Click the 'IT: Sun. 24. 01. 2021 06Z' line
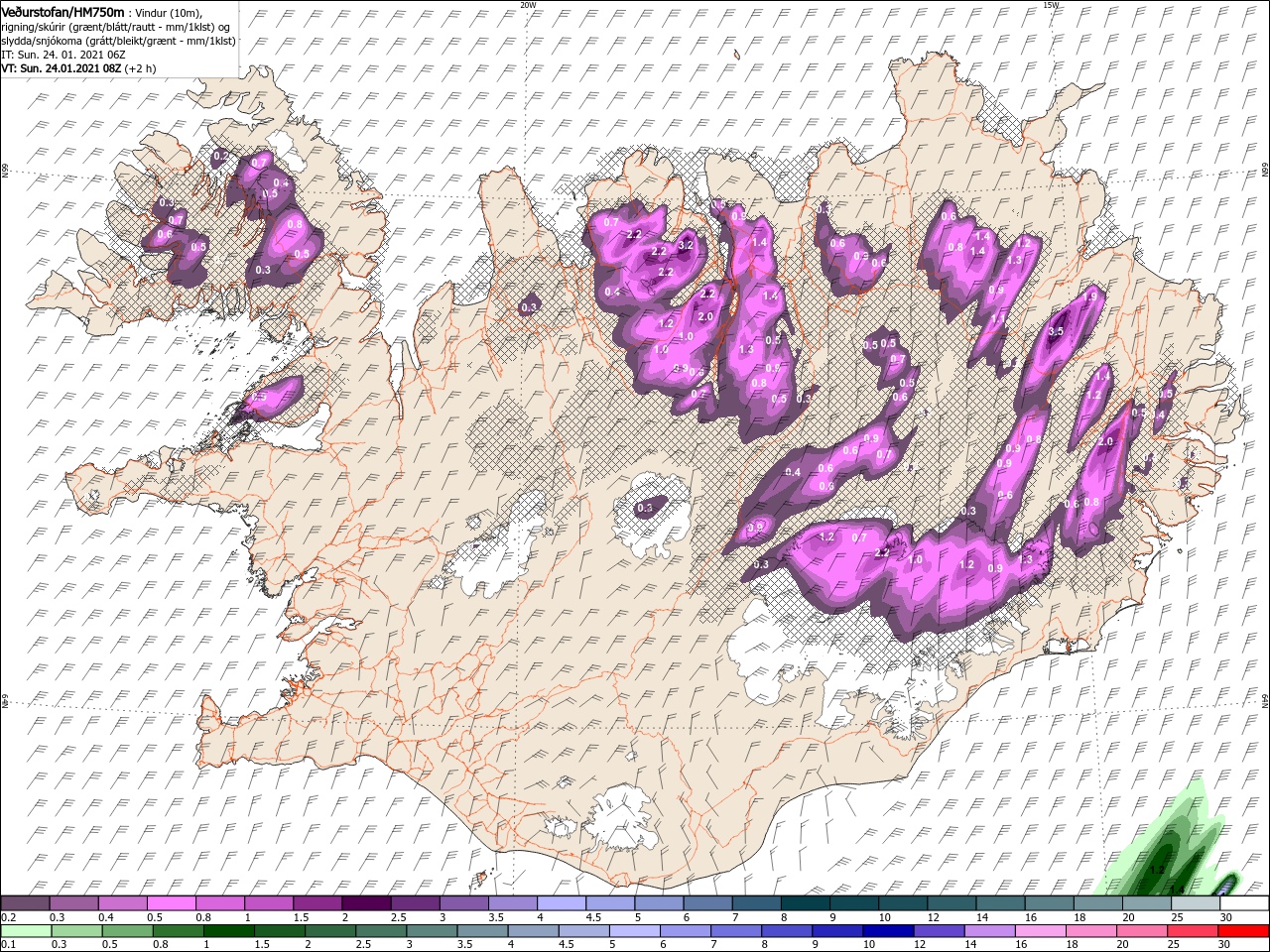Image resolution: width=1270 pixels, height=952 pixels. pos(63,55)
